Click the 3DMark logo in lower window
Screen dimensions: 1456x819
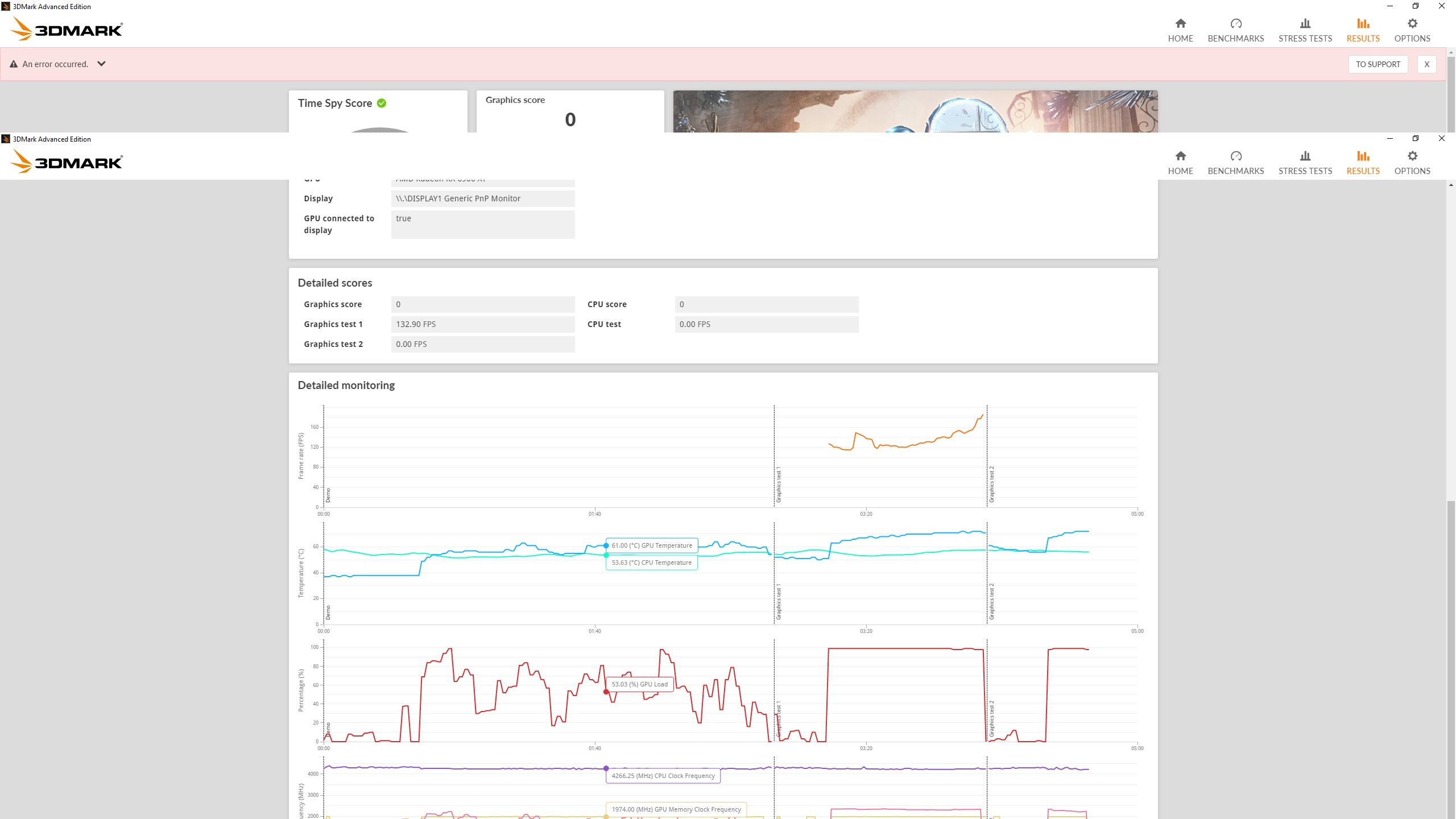(x=67, y=162)
